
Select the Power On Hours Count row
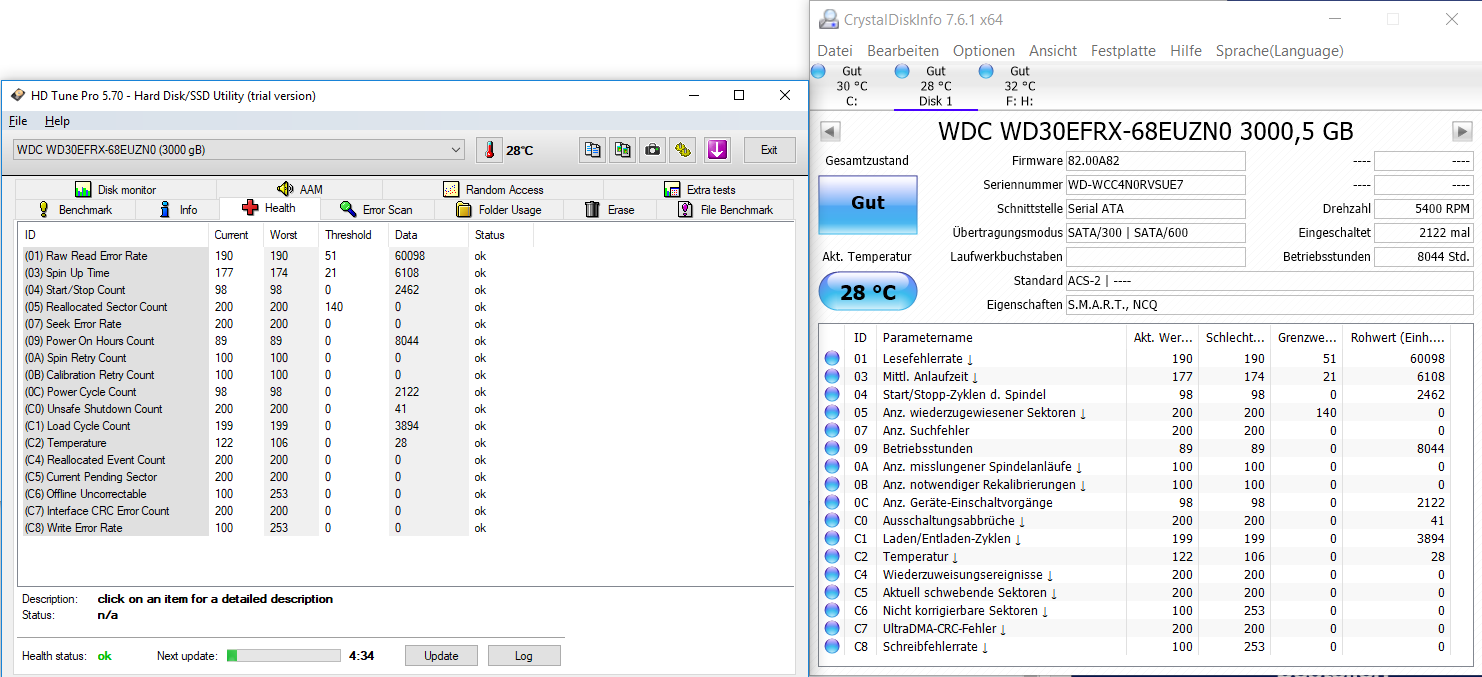click(277, 341)
